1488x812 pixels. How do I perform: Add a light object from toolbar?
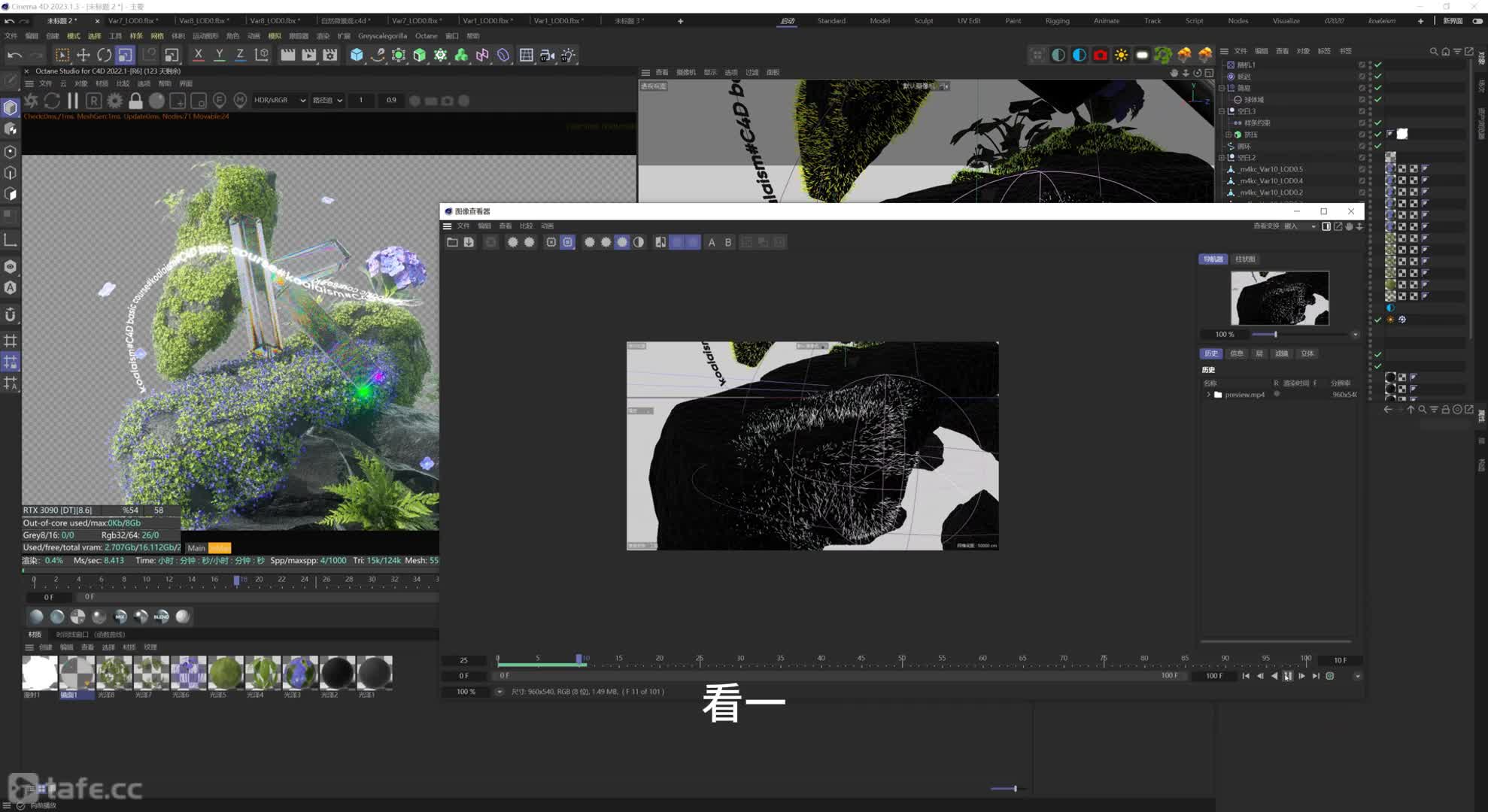pyautogui.click(x=568, y=55)
